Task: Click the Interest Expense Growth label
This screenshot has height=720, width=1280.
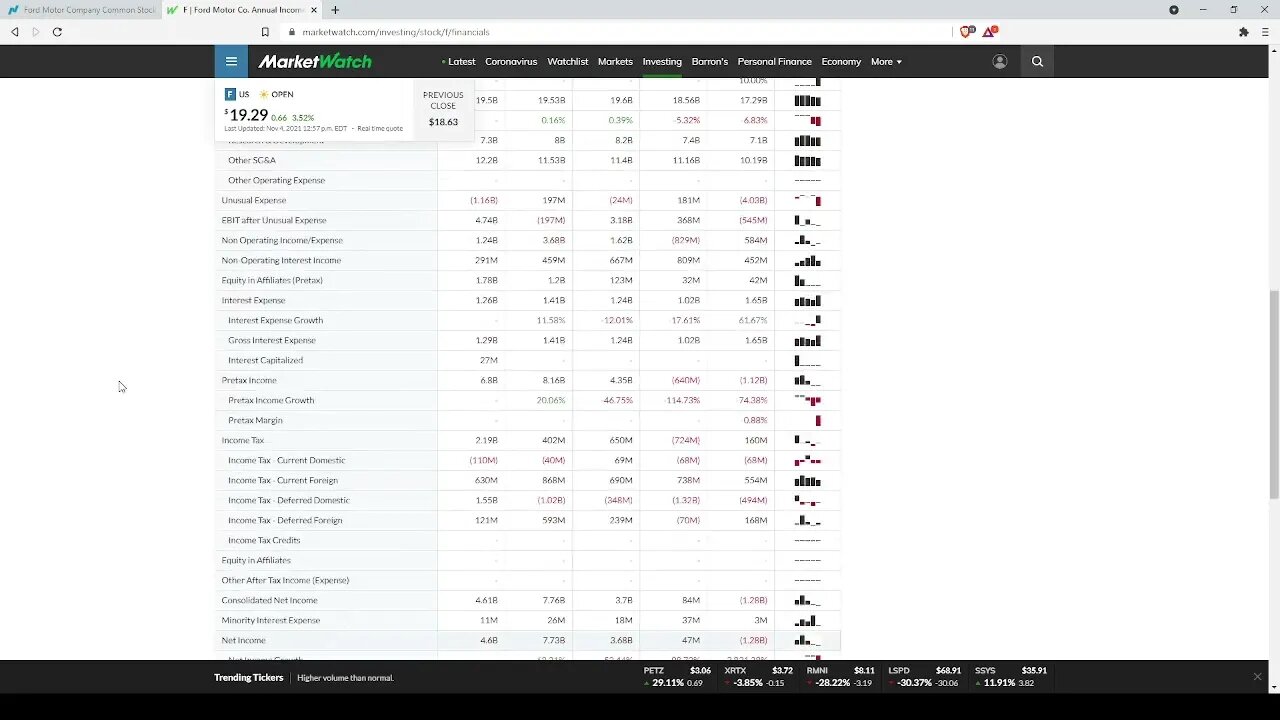Action: (x=275, y=320)
